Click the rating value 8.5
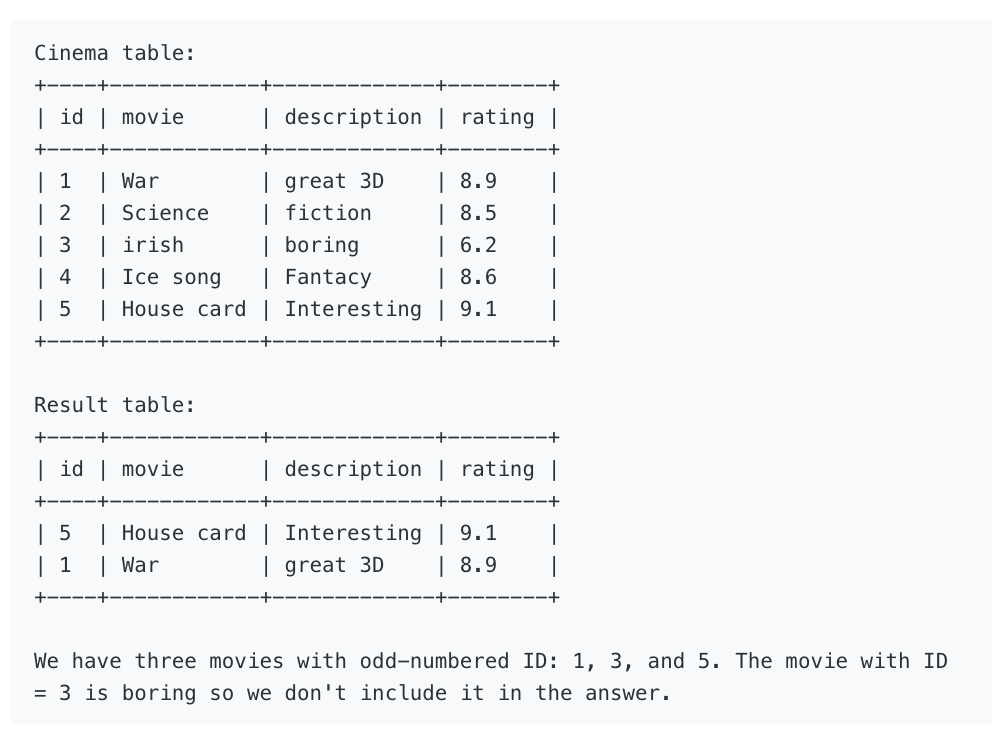The height and width of the screenshot is (732, 1000). [x=478, y=213]
